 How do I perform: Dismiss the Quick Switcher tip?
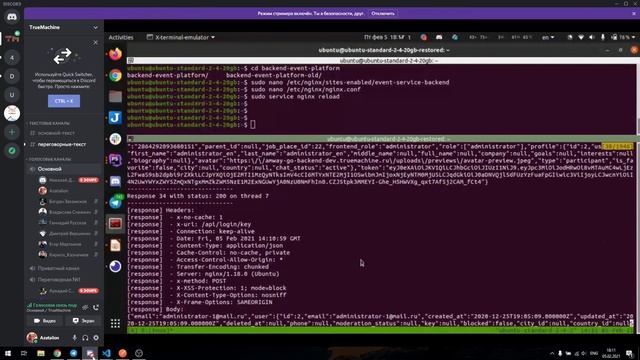[96, 42]
